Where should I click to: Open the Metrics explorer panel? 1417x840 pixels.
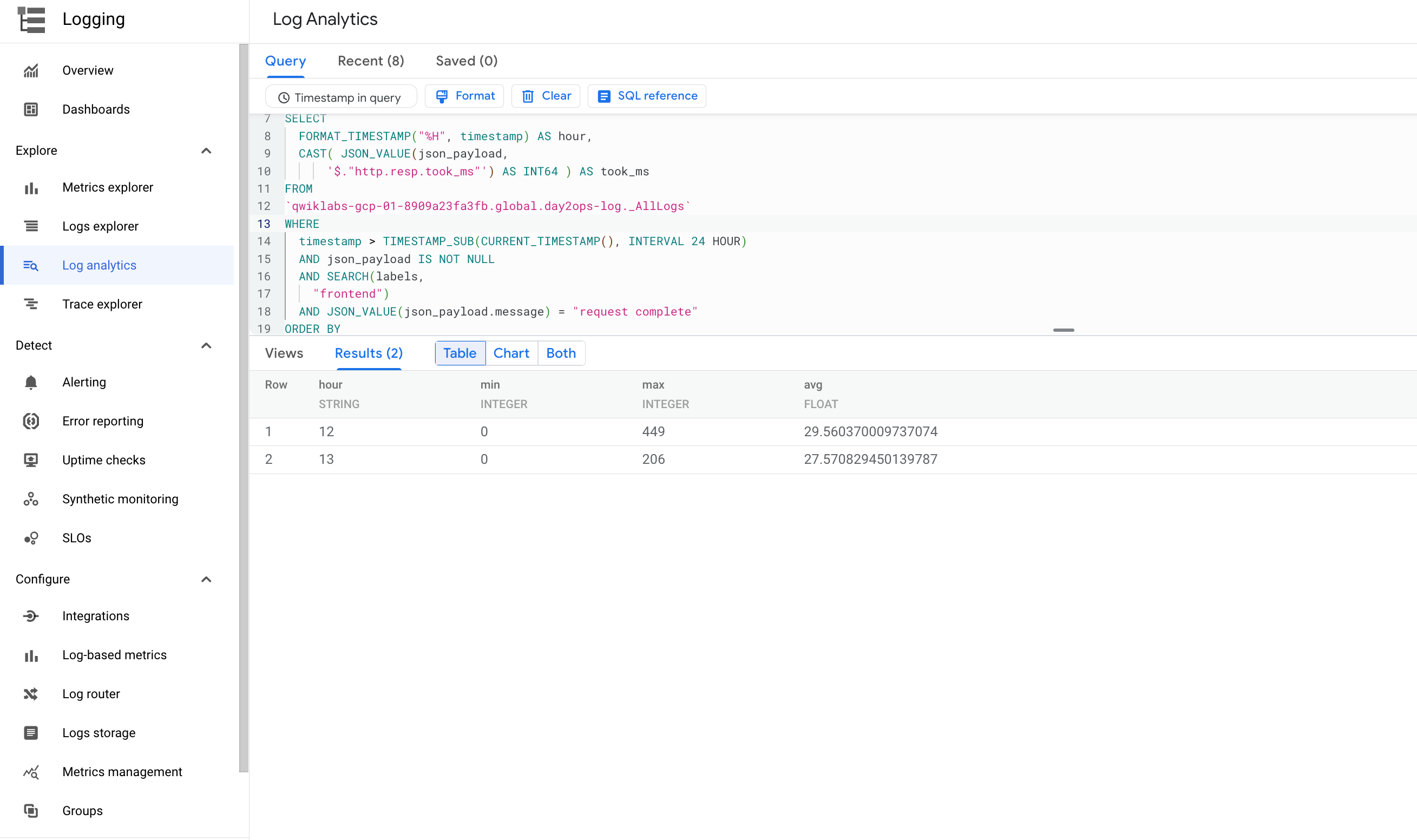coord(108,187)
